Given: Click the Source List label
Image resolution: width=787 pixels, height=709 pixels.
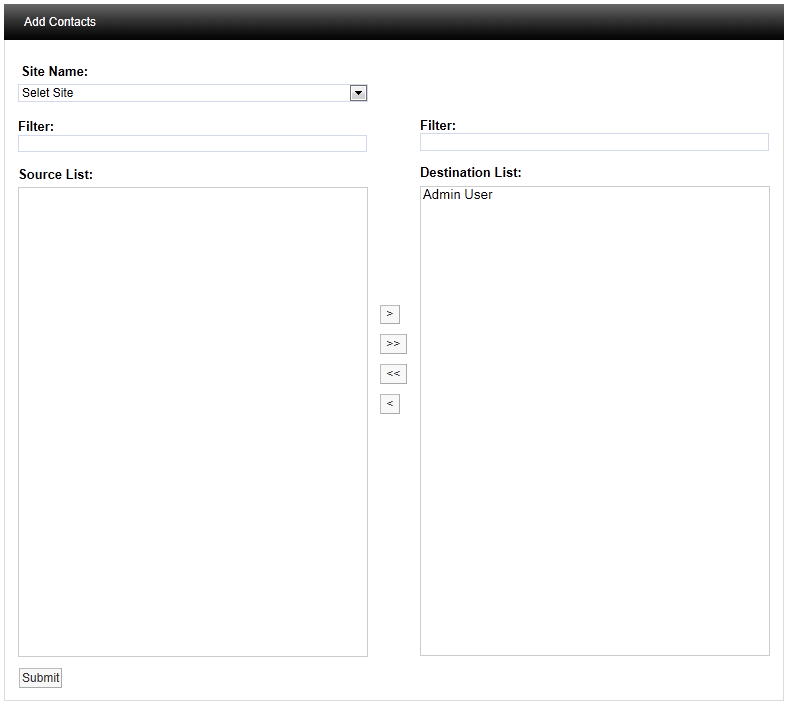Looking at the screenshot, I should tap(56, 175).
